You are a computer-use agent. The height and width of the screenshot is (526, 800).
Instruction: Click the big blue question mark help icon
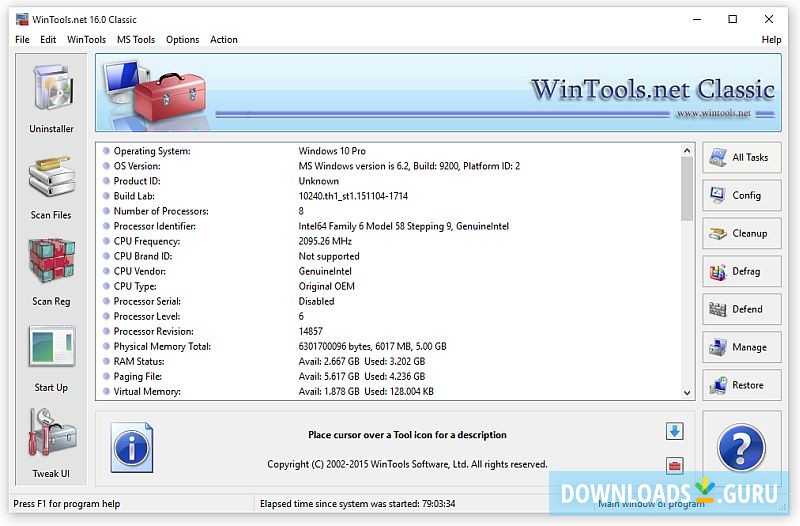[x=741, y=448]
